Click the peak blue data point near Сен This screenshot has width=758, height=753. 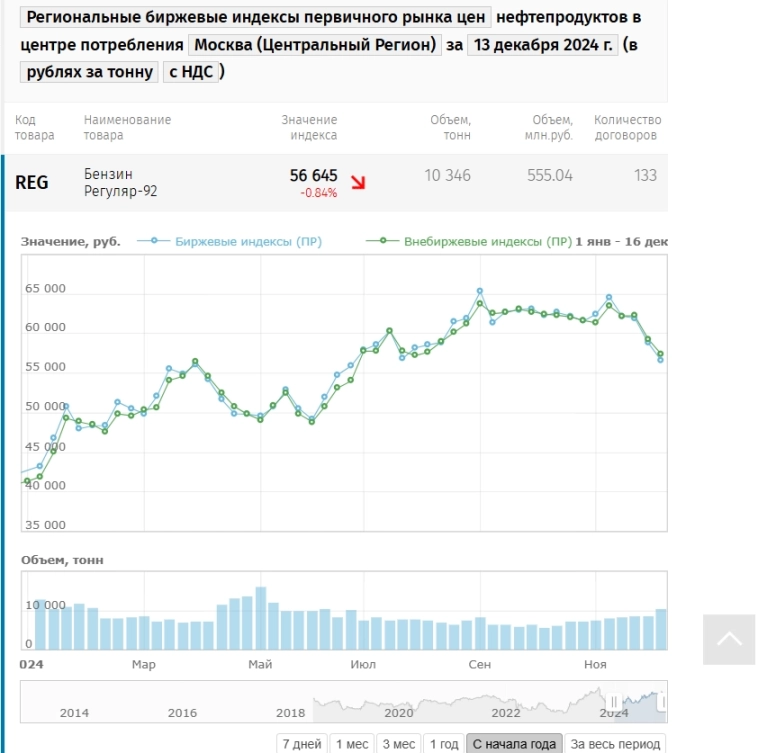pyautogui.click(x=480, y=291)
